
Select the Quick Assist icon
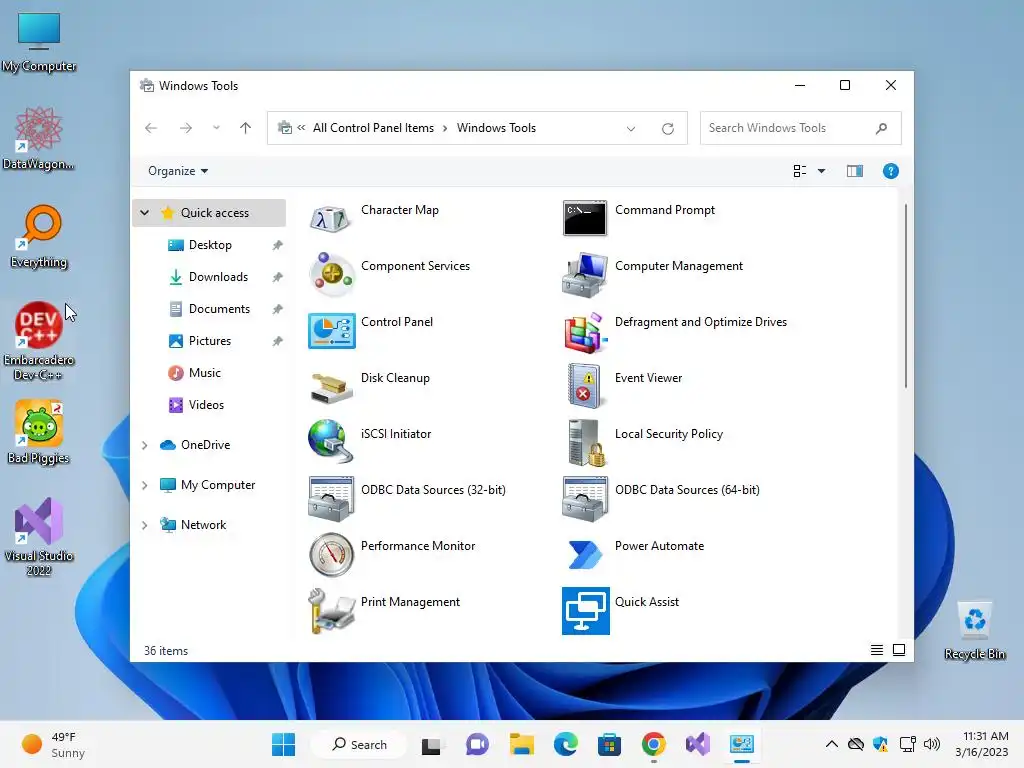coord(586,611)
